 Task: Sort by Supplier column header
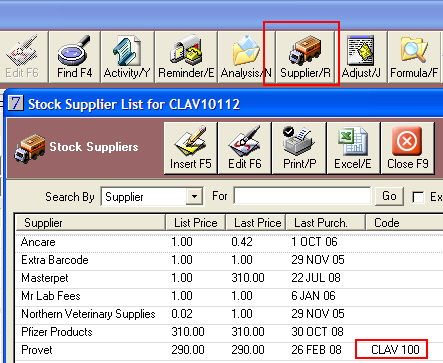pos(90,223)
